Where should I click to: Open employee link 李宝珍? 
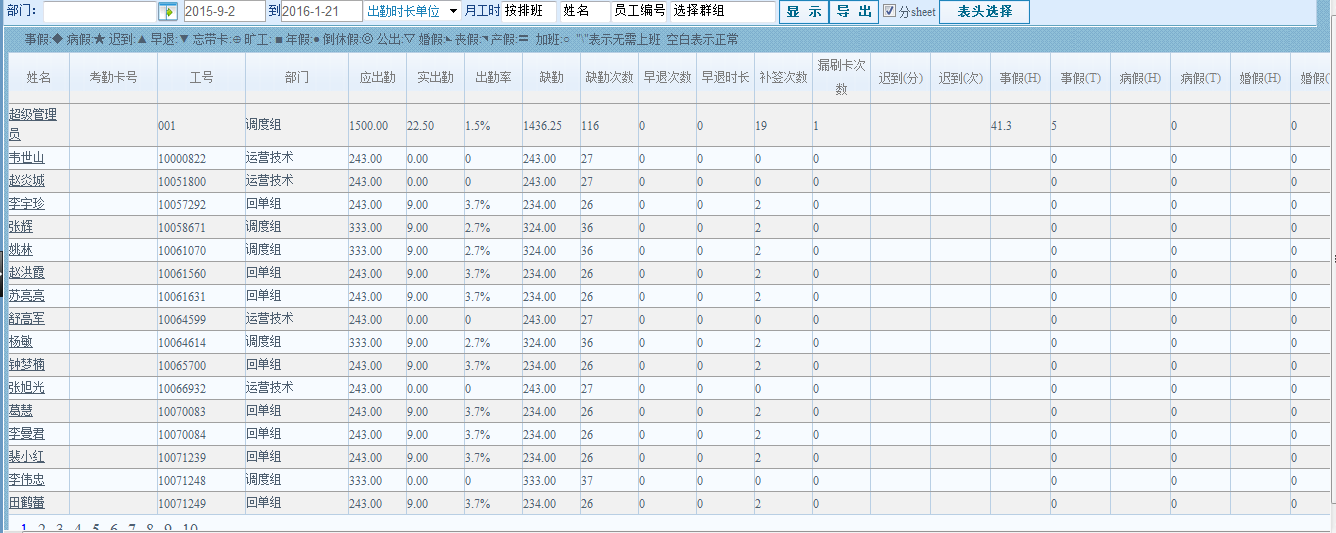(26, 204)
